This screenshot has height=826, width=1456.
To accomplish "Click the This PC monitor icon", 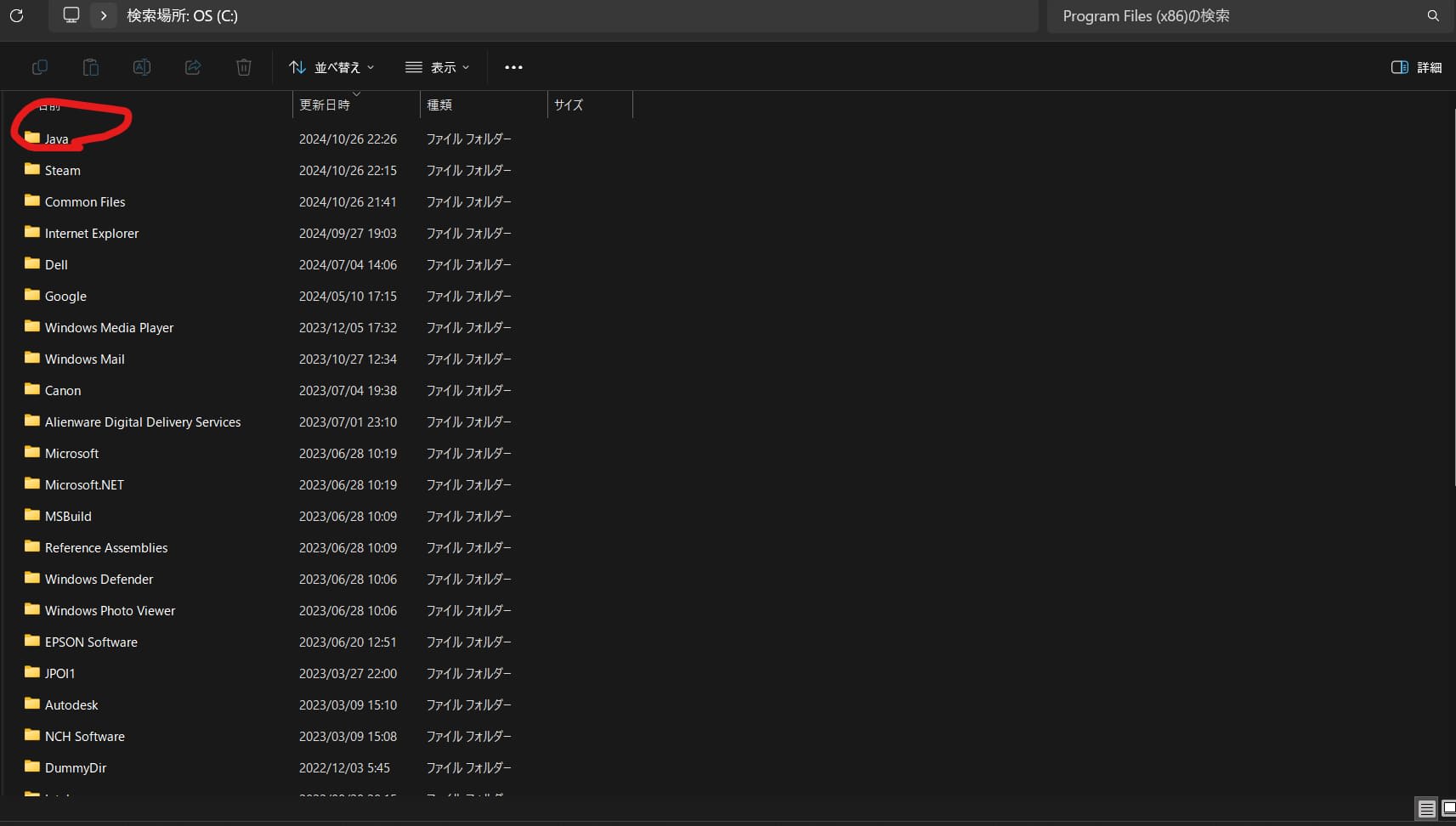I will 71,15.
